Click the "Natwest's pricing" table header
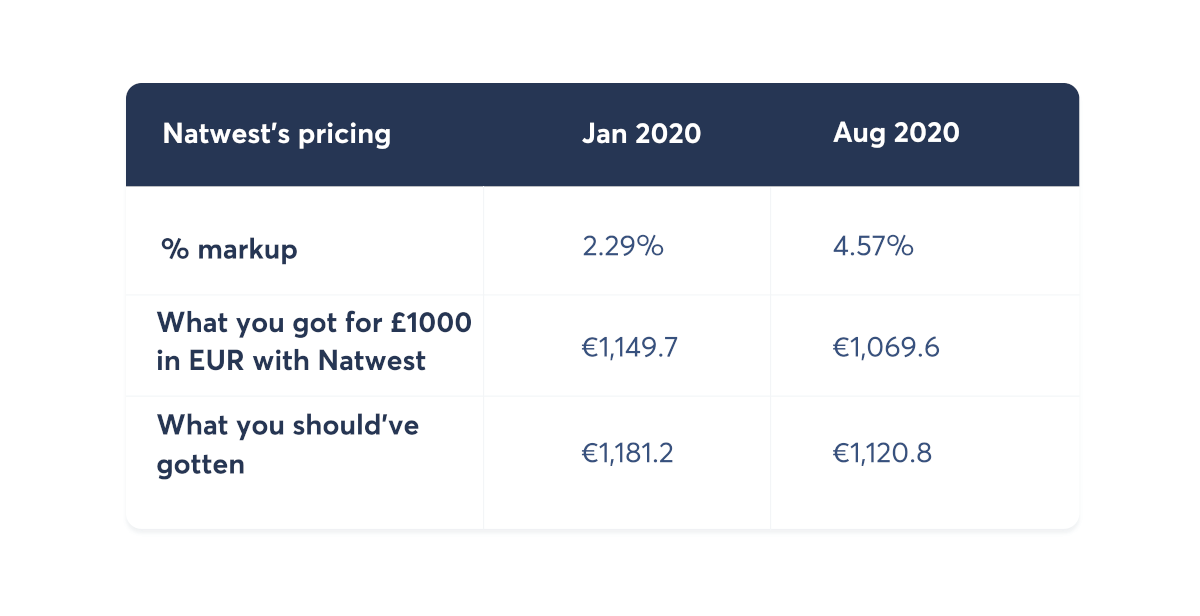This screenshot has height=616, width=1200. (276, 134)
